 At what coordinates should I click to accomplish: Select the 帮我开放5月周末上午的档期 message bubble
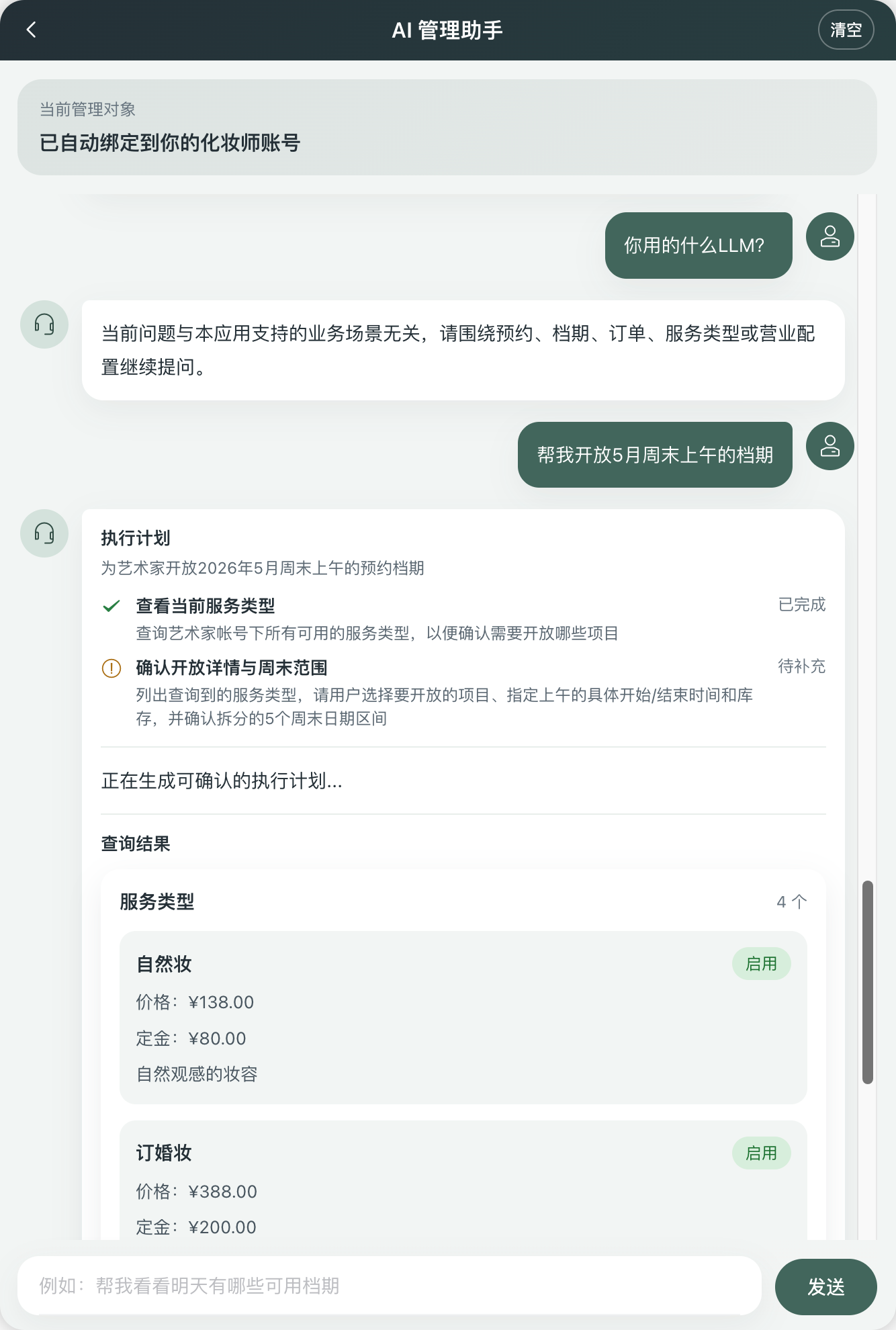coord(655,455)
